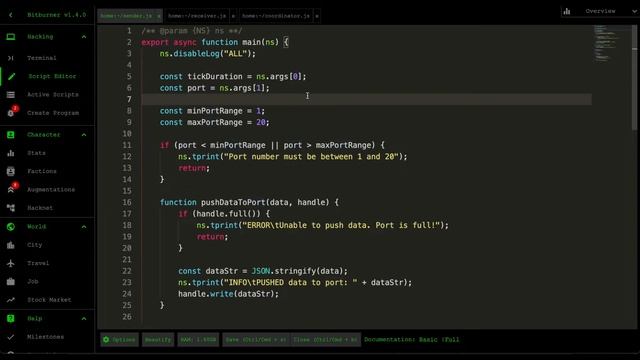Click the RAM usage indicator
This screenshot has width=640, height=360.
198,340
